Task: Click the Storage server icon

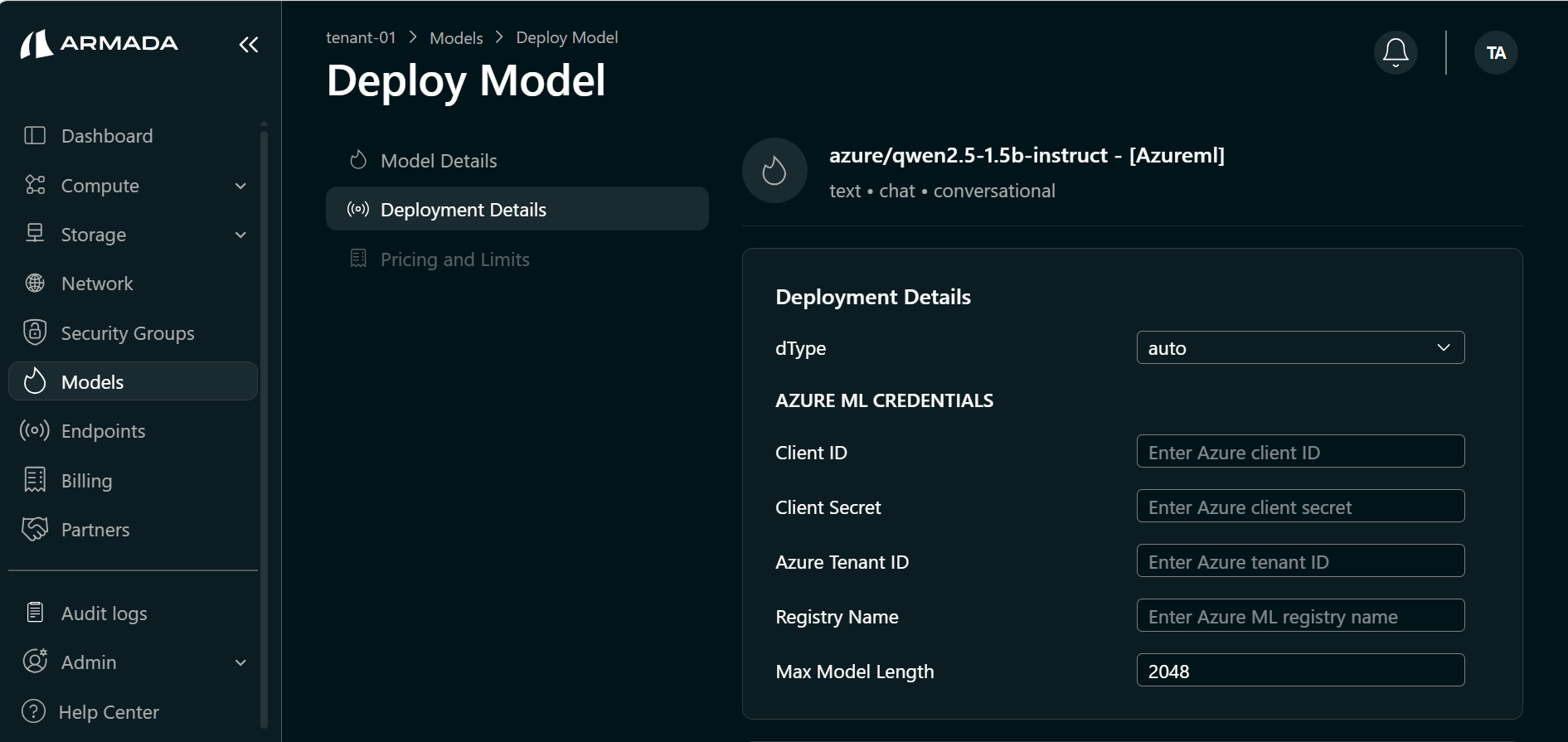Action: (x=35, y=234)
